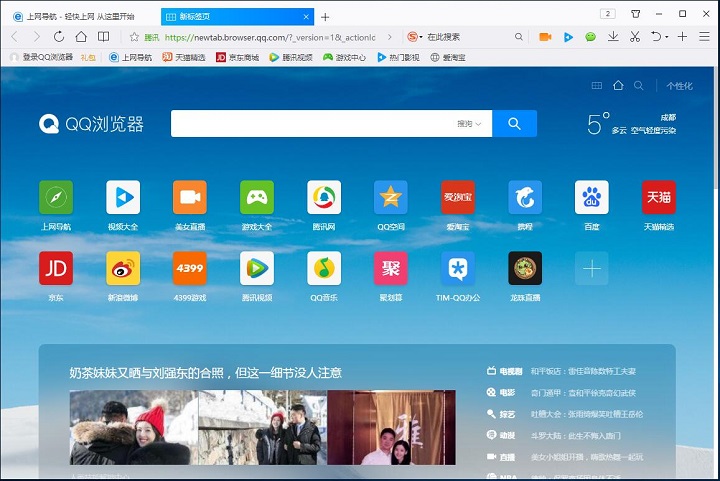Open the 热门影视 bookmark
This screenshot has height=481, width=720.
click(x=398, y=57)
